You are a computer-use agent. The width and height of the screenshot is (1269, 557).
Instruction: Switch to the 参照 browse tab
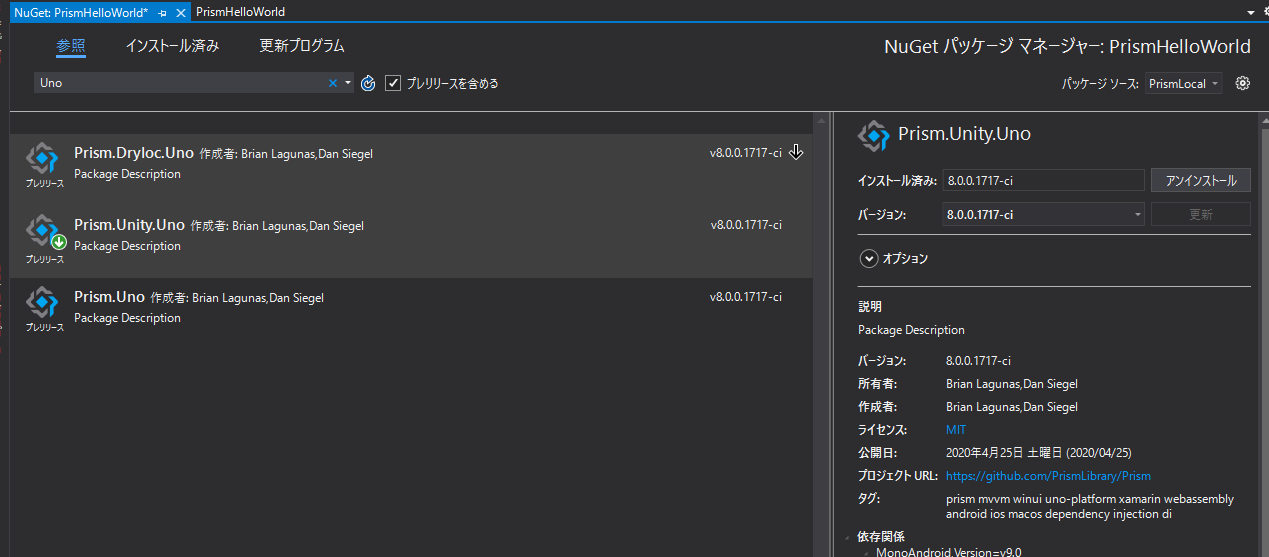coord(71,46)
